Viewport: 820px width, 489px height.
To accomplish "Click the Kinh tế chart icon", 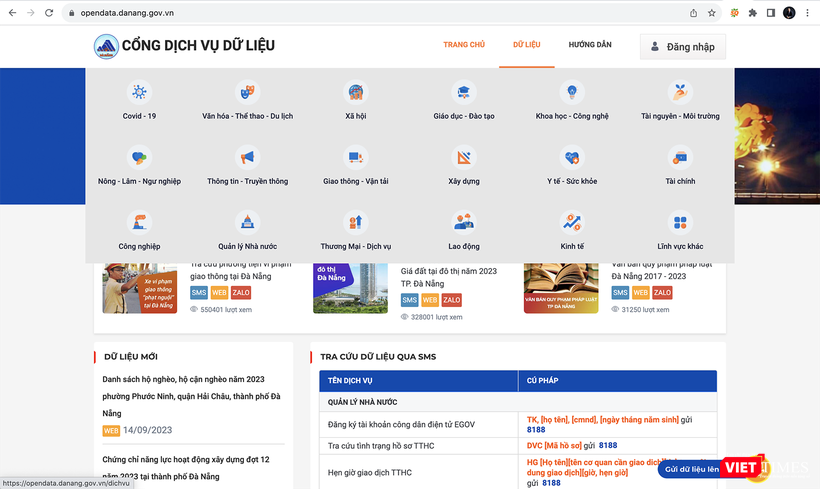I will pyautogui.click(x=571, y=222).
